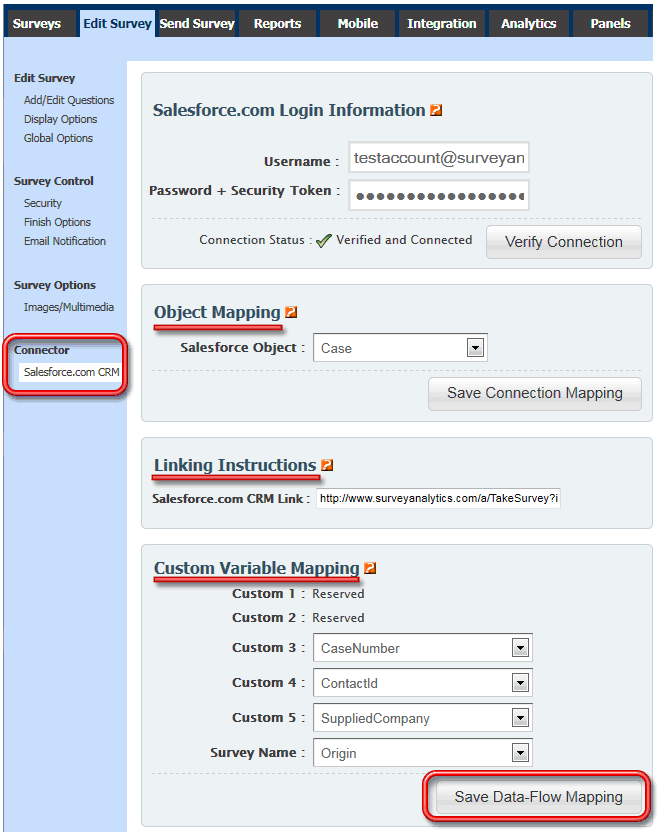Focus the Password + Security Token field
This screenshot has height=837, width=657.
(x=439, y=195)
